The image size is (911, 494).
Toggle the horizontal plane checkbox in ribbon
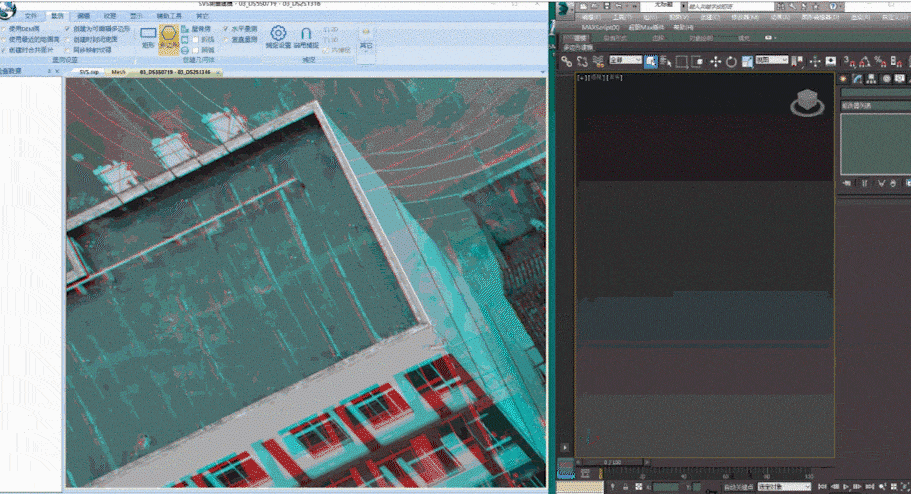pos(227,29)
